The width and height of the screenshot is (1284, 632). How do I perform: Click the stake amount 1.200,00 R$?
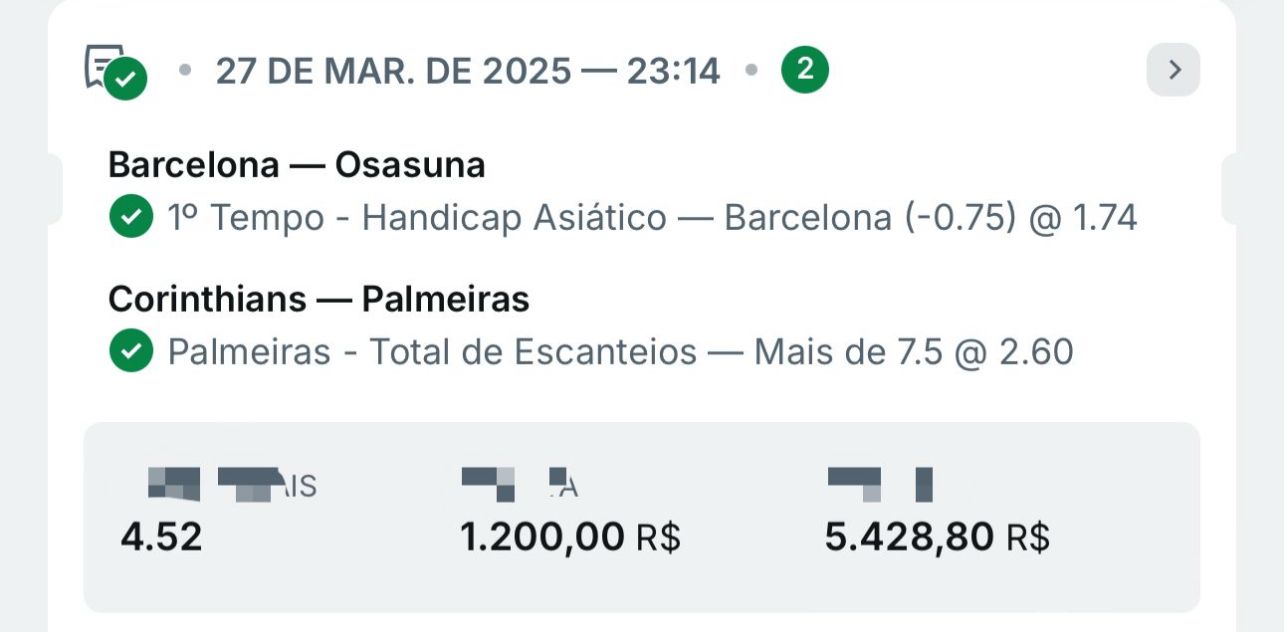pos(571,537)
